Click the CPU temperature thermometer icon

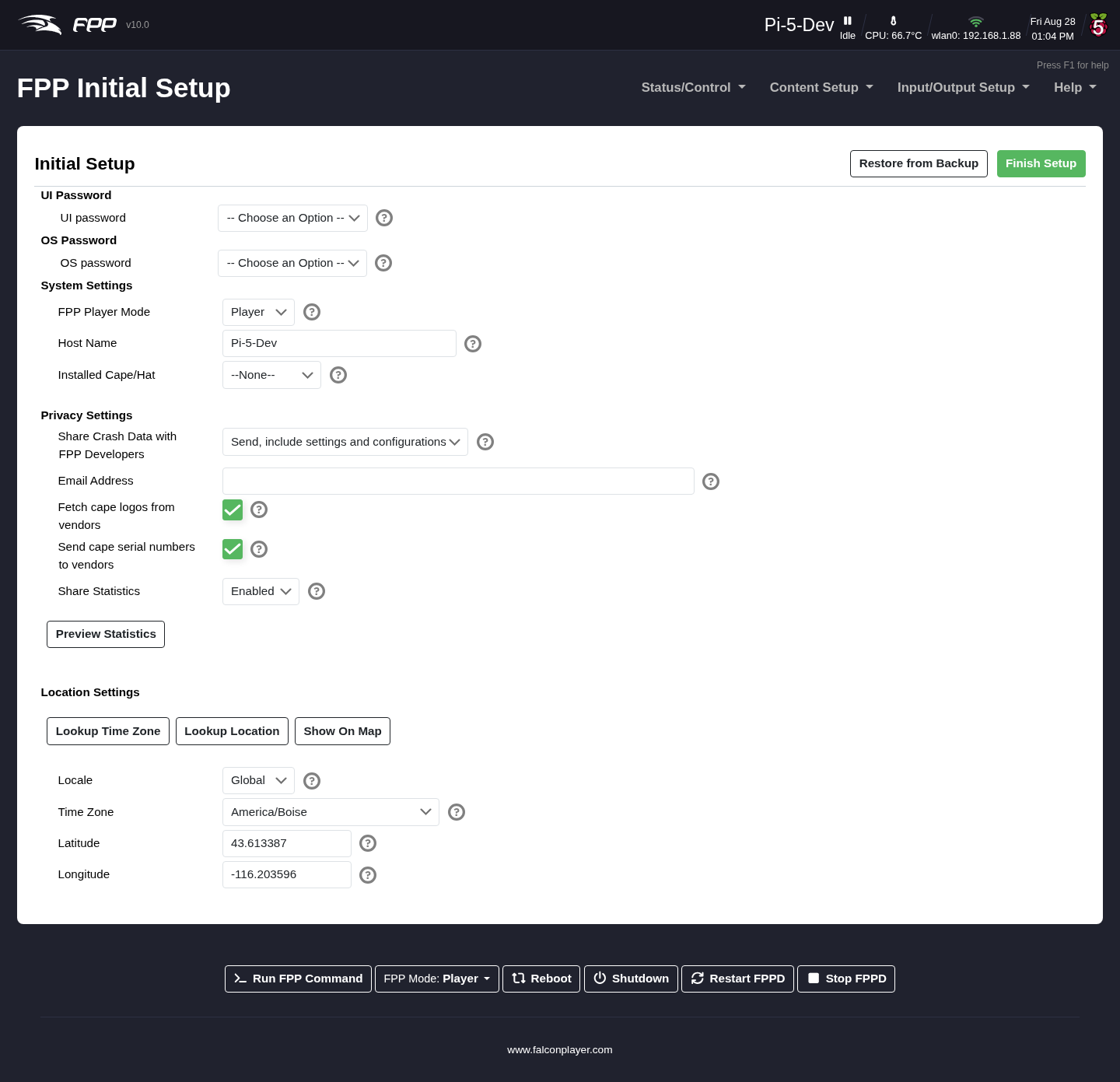[893, 21]
